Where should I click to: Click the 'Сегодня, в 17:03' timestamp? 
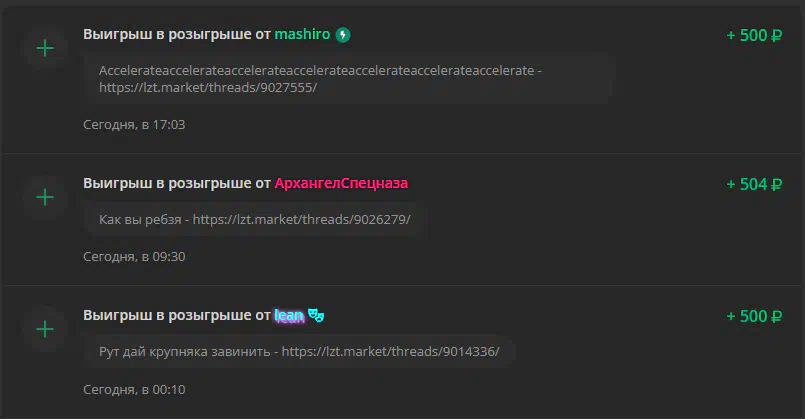coord(134,125)
